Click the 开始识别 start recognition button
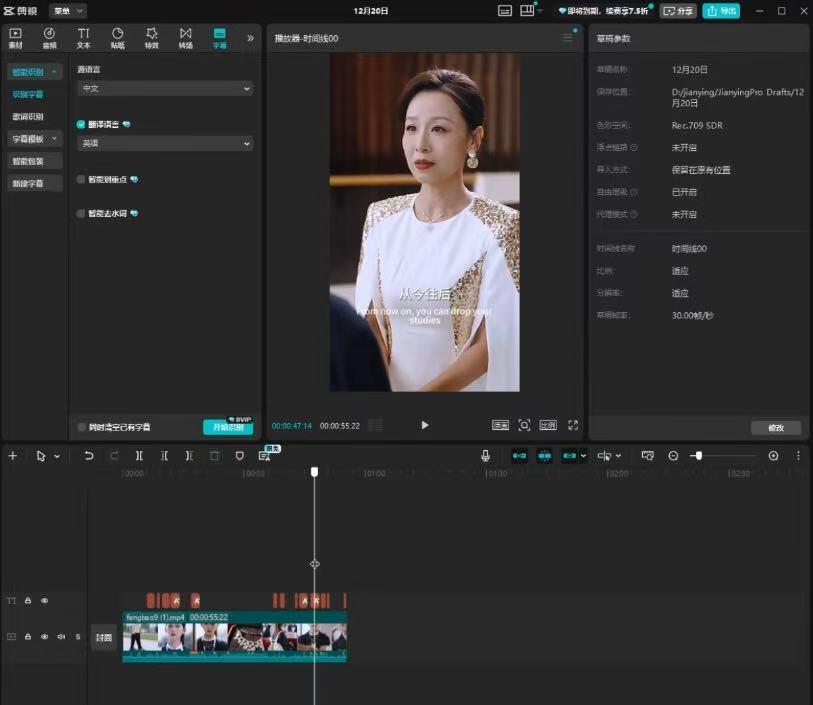 (x=228, y=427)
